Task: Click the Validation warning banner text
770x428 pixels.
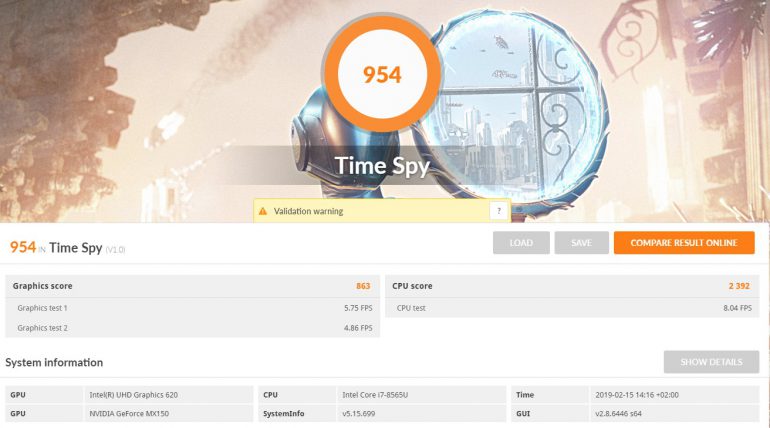Action: (308, 212)
